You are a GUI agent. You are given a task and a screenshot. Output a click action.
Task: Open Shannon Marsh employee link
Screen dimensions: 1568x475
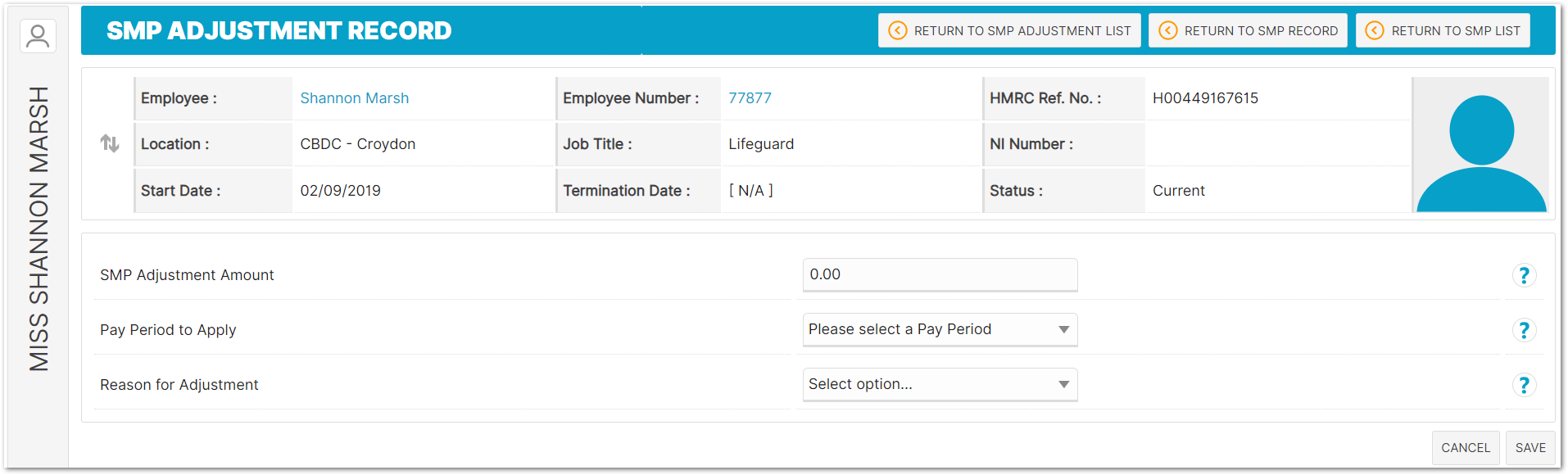(354, 98)
